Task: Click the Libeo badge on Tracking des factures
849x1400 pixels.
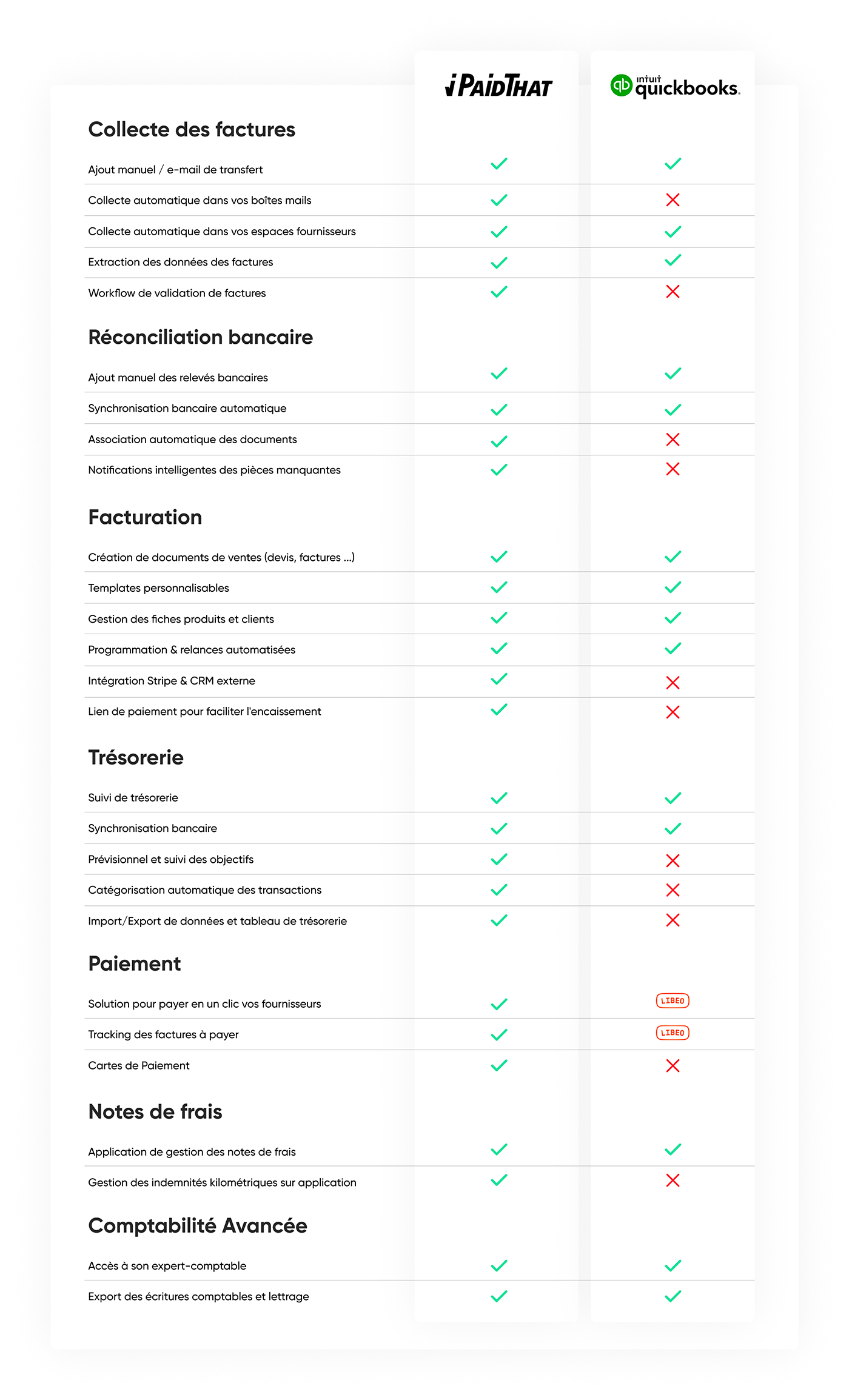Action: pos(673,1033)
